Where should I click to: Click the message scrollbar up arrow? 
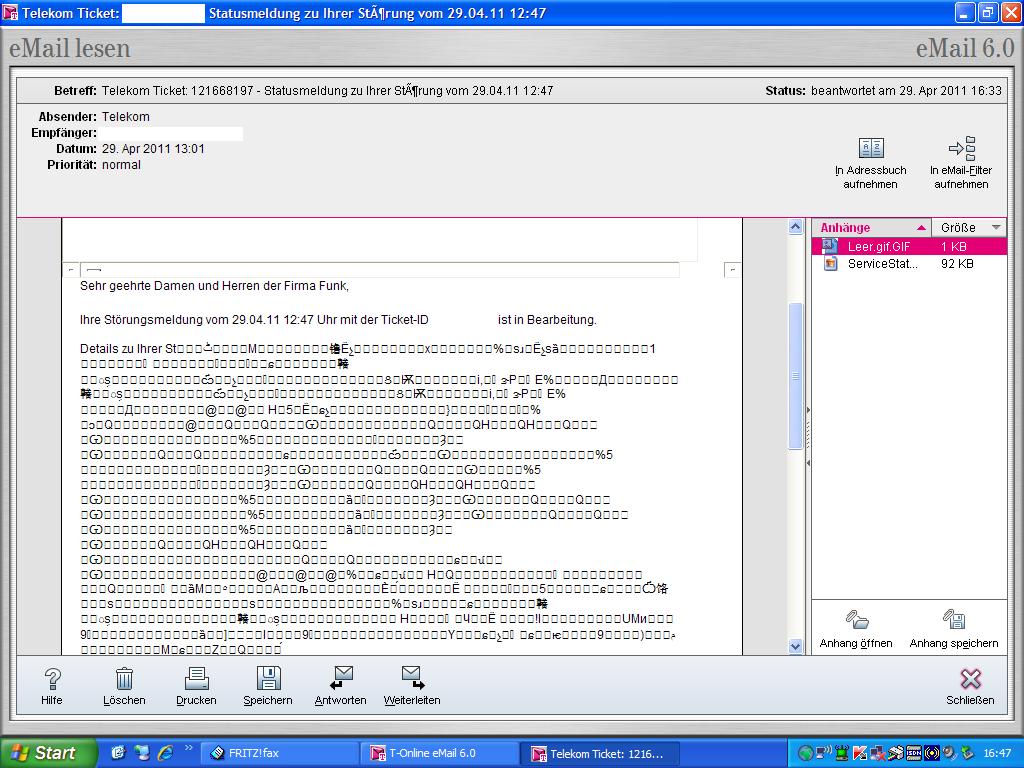point(795,227)
